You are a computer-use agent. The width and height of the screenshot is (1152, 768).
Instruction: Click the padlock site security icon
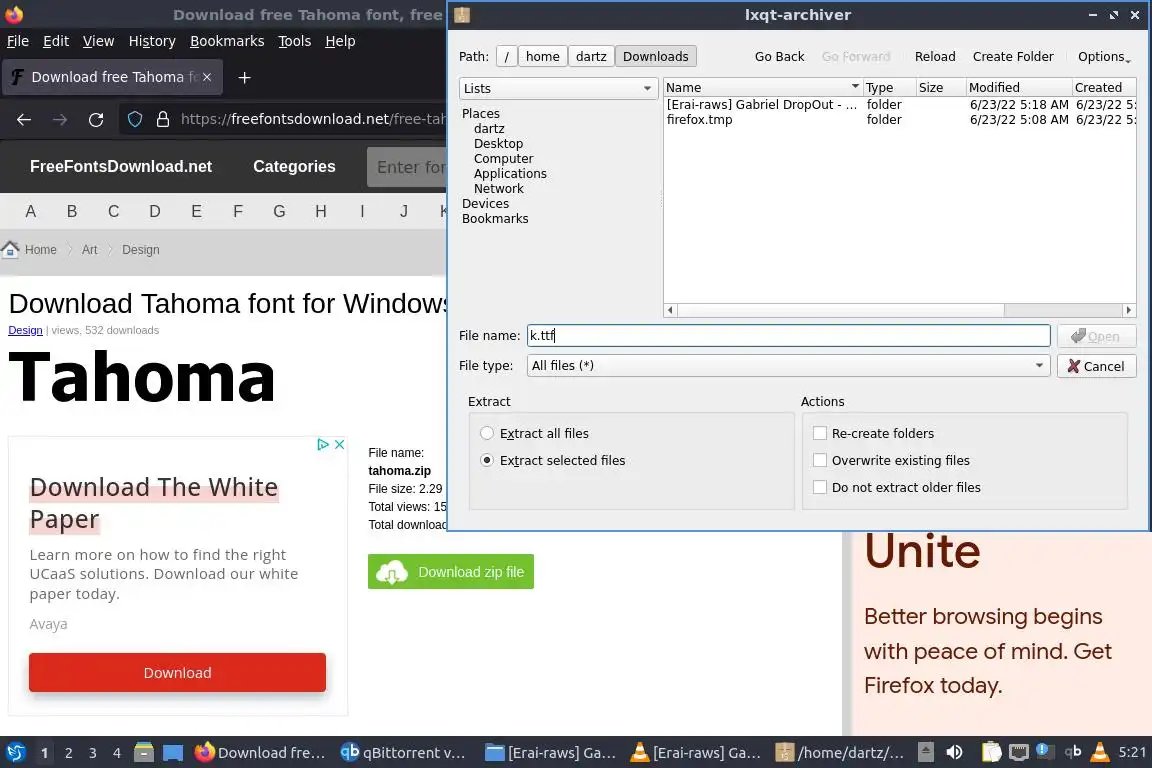[x=163, y=119]
